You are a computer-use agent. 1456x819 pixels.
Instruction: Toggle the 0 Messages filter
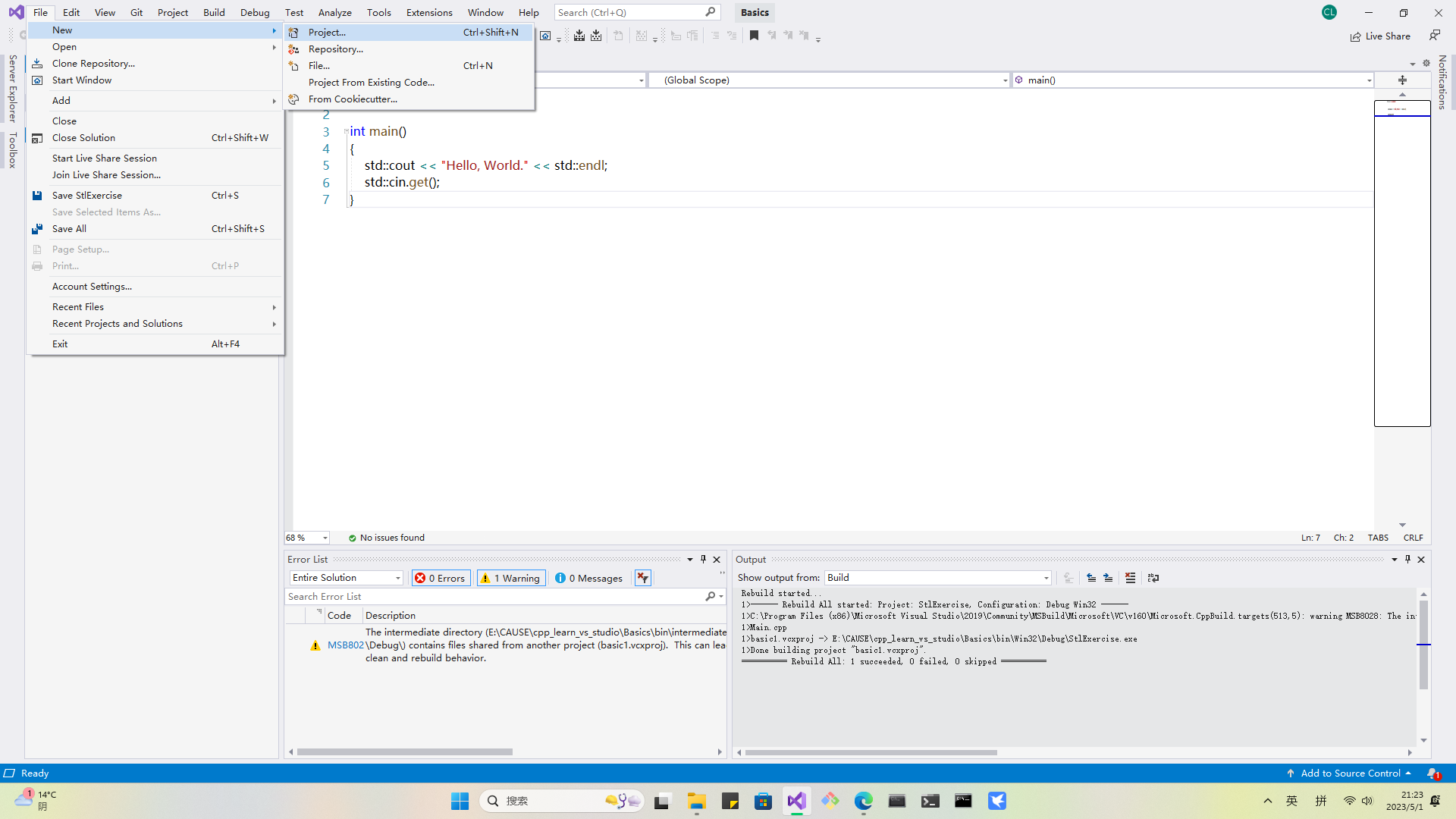tap(588, 578)
